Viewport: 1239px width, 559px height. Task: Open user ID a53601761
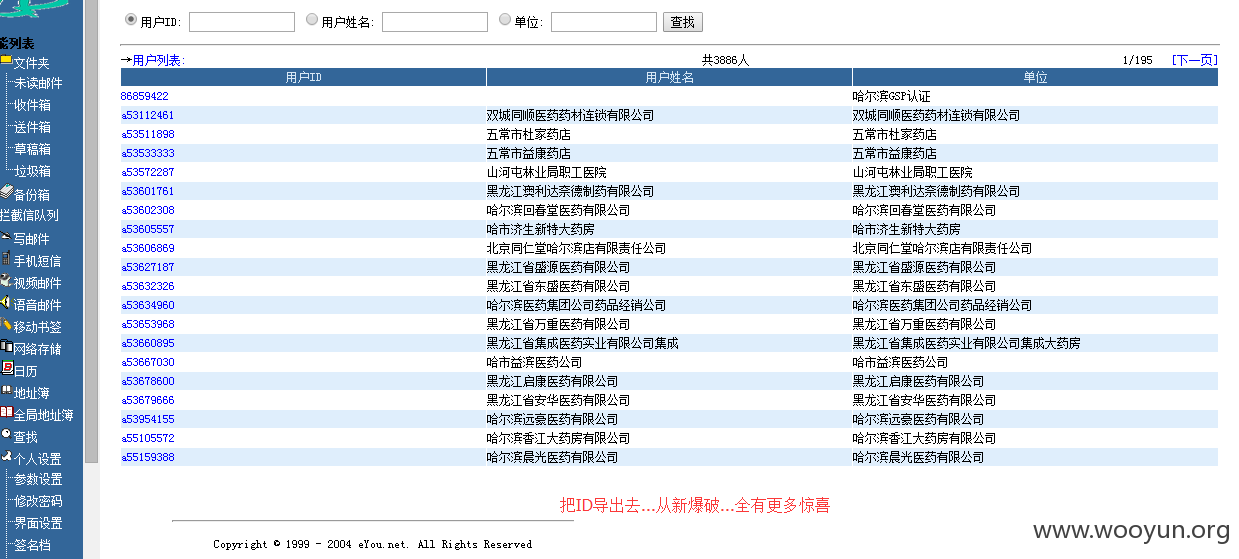(148, 191)
